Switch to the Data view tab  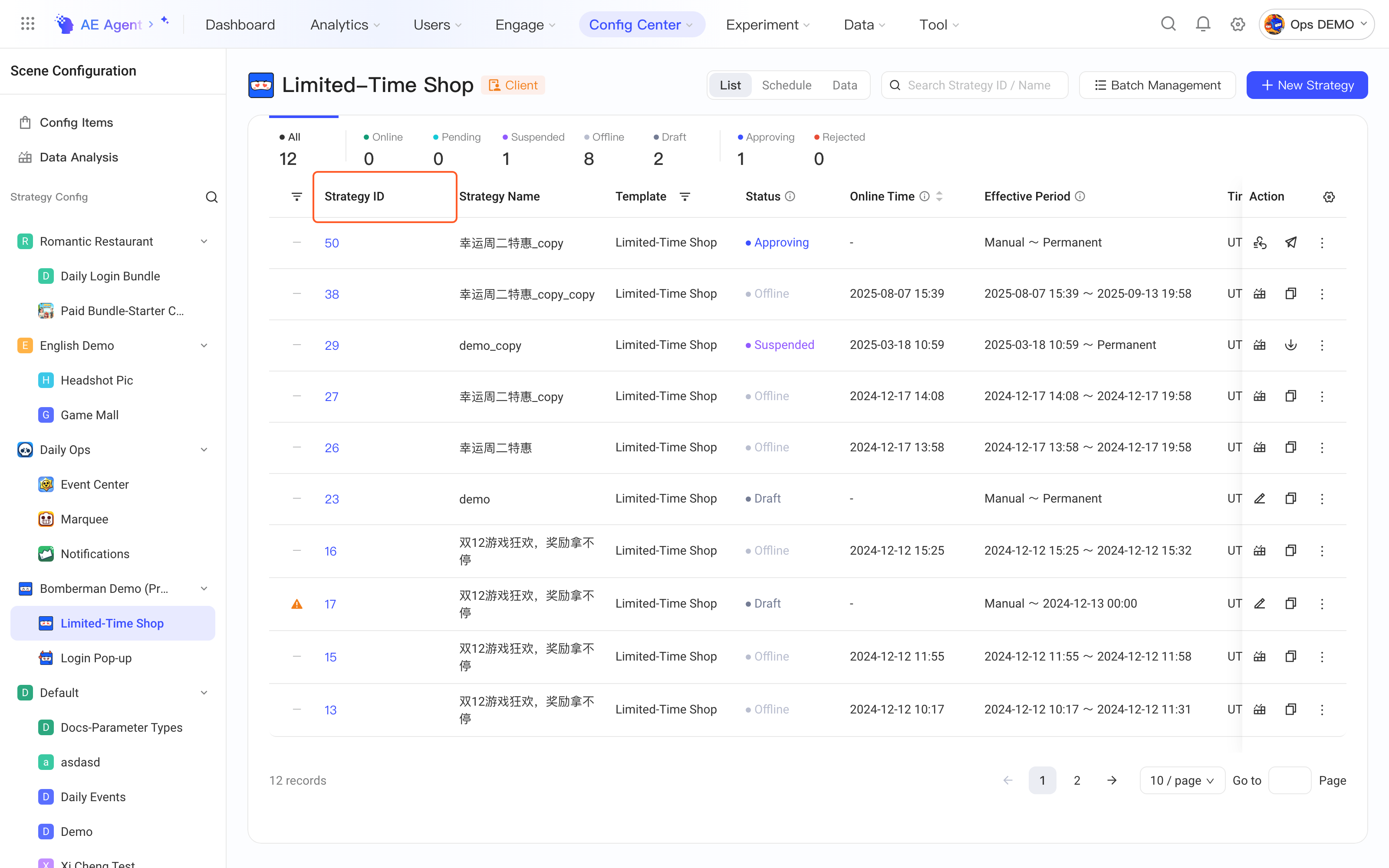845,85
